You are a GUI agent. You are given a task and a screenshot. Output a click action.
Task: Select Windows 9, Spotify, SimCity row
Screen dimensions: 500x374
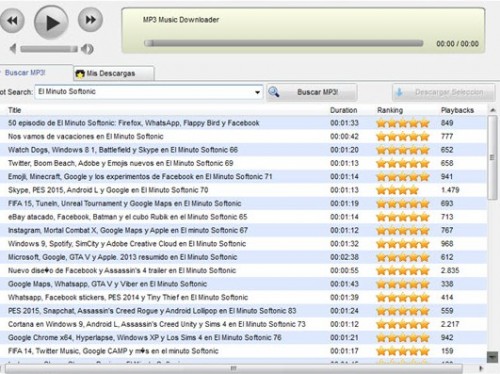pos(243,244)
